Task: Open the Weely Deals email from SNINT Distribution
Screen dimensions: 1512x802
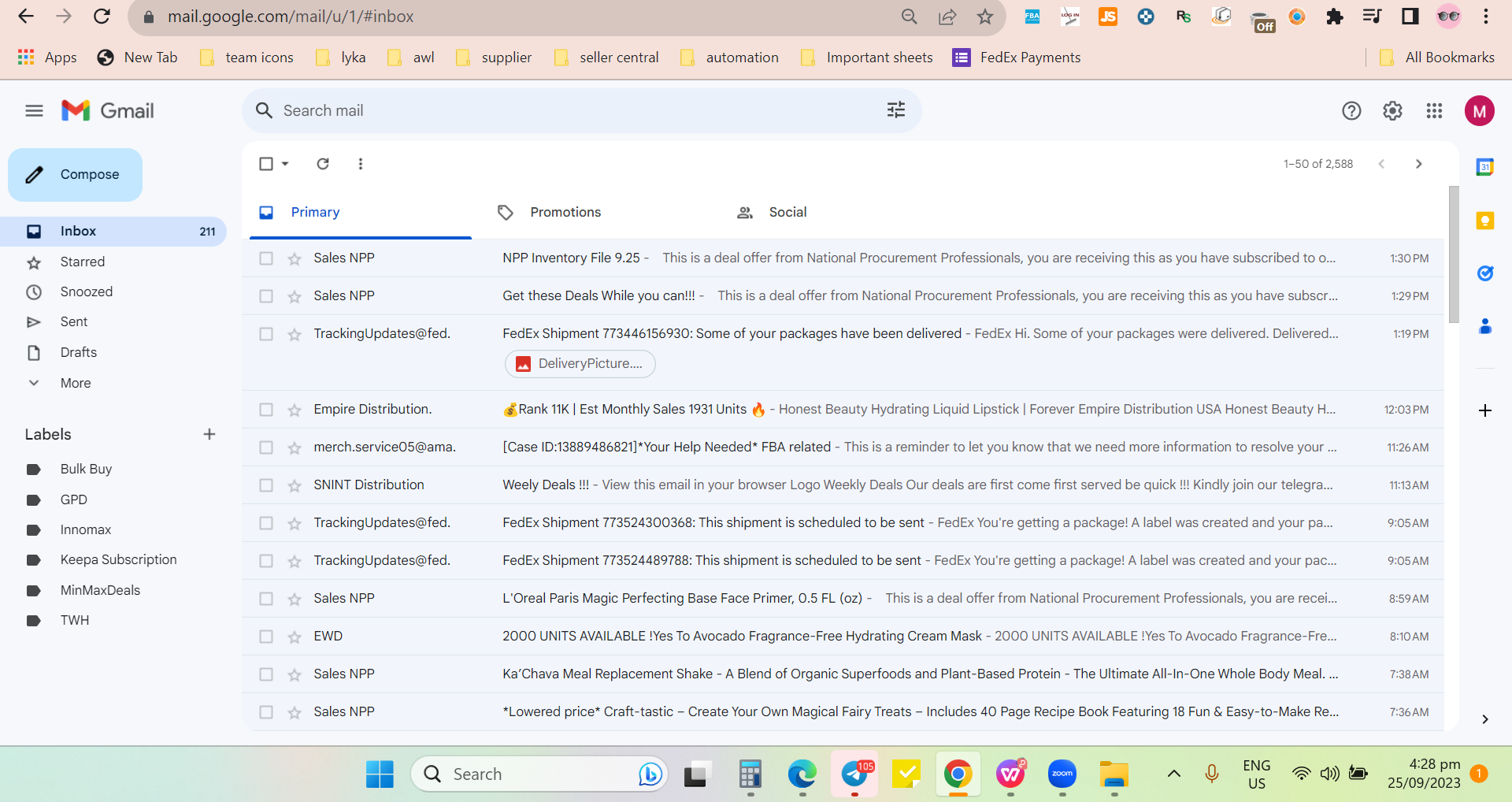Action: (x=843, y=485)
